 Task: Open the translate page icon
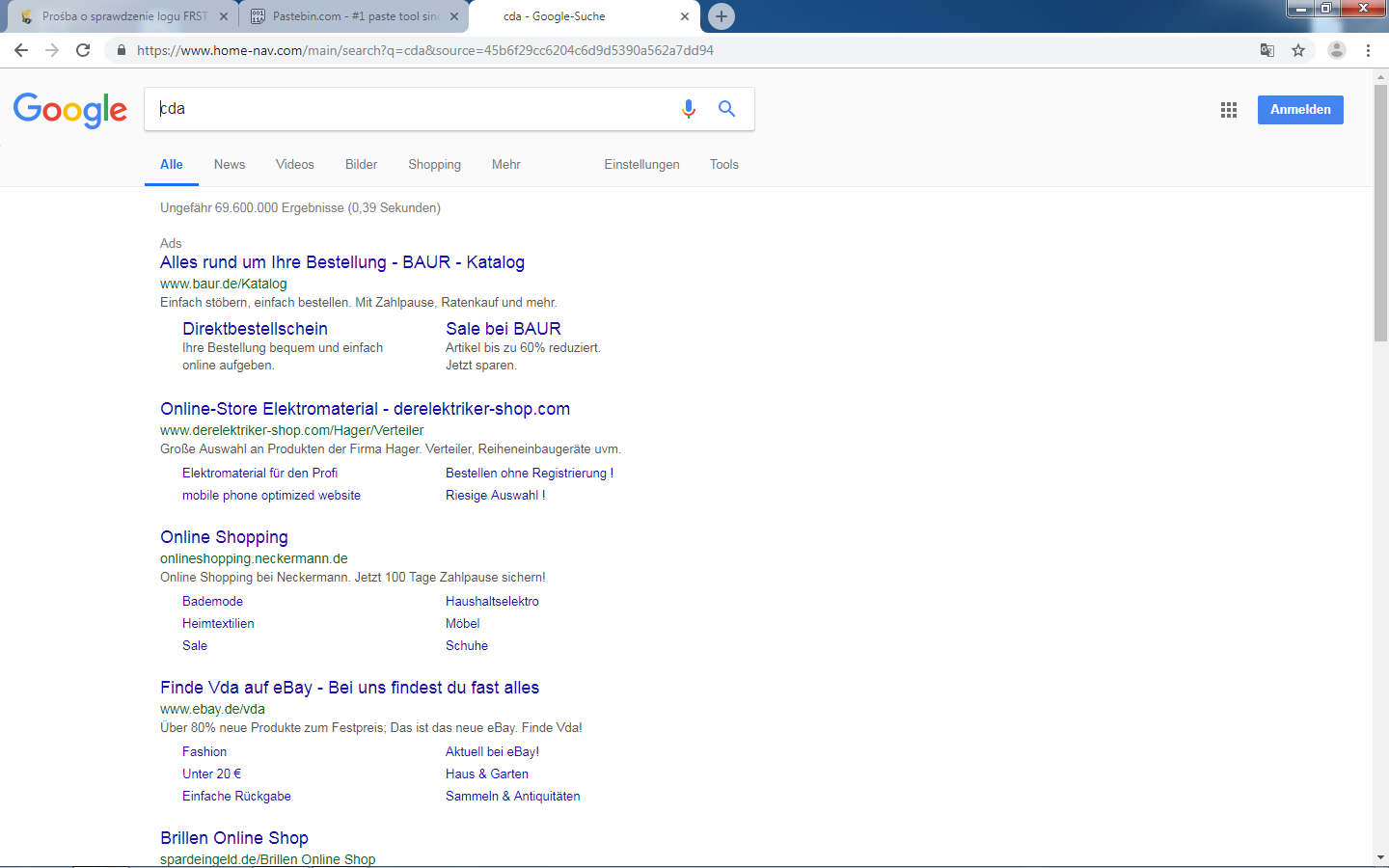click(1267, 50)
